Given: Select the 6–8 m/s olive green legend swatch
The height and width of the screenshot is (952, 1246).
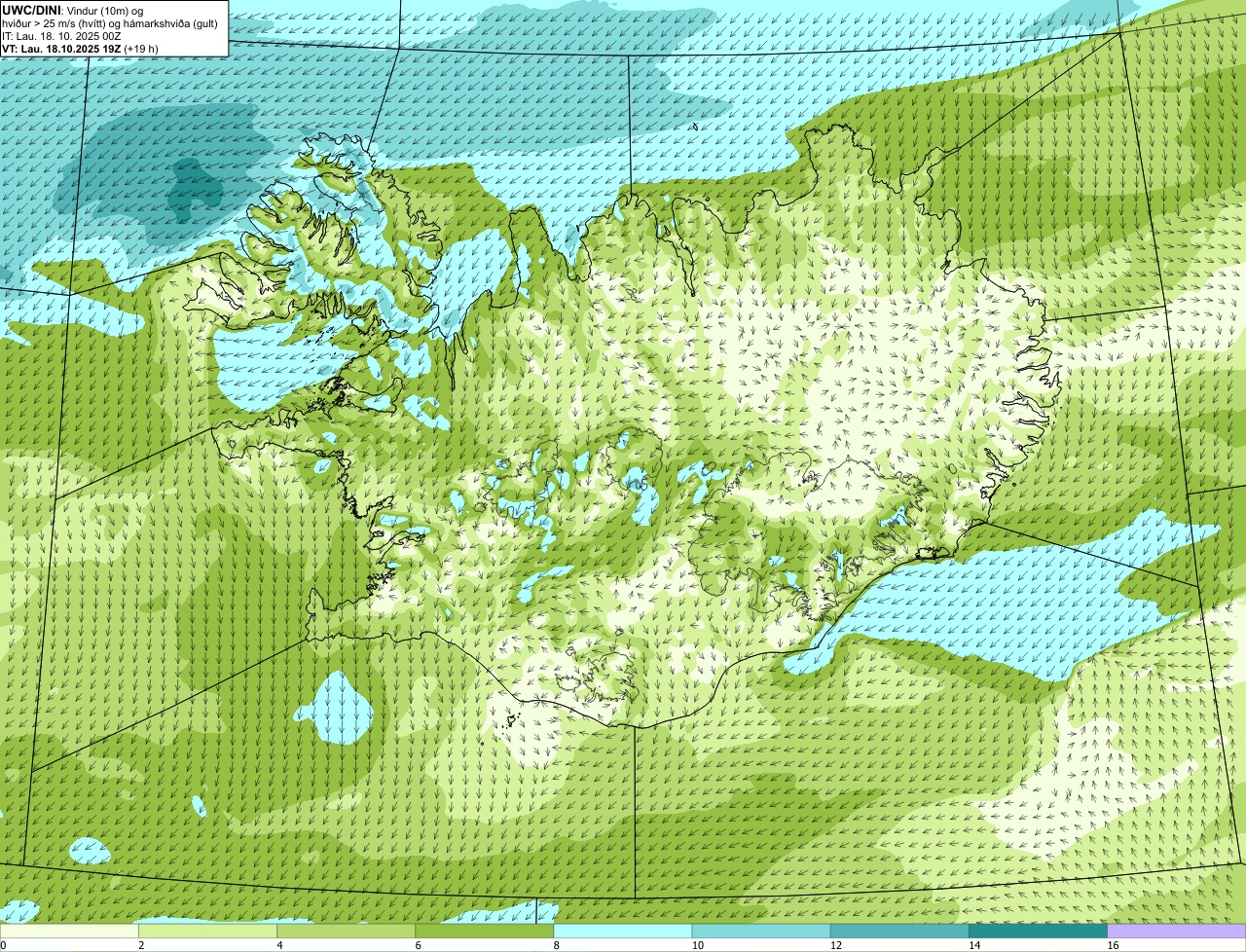Looking at the screenshot, I should (485, 931).
